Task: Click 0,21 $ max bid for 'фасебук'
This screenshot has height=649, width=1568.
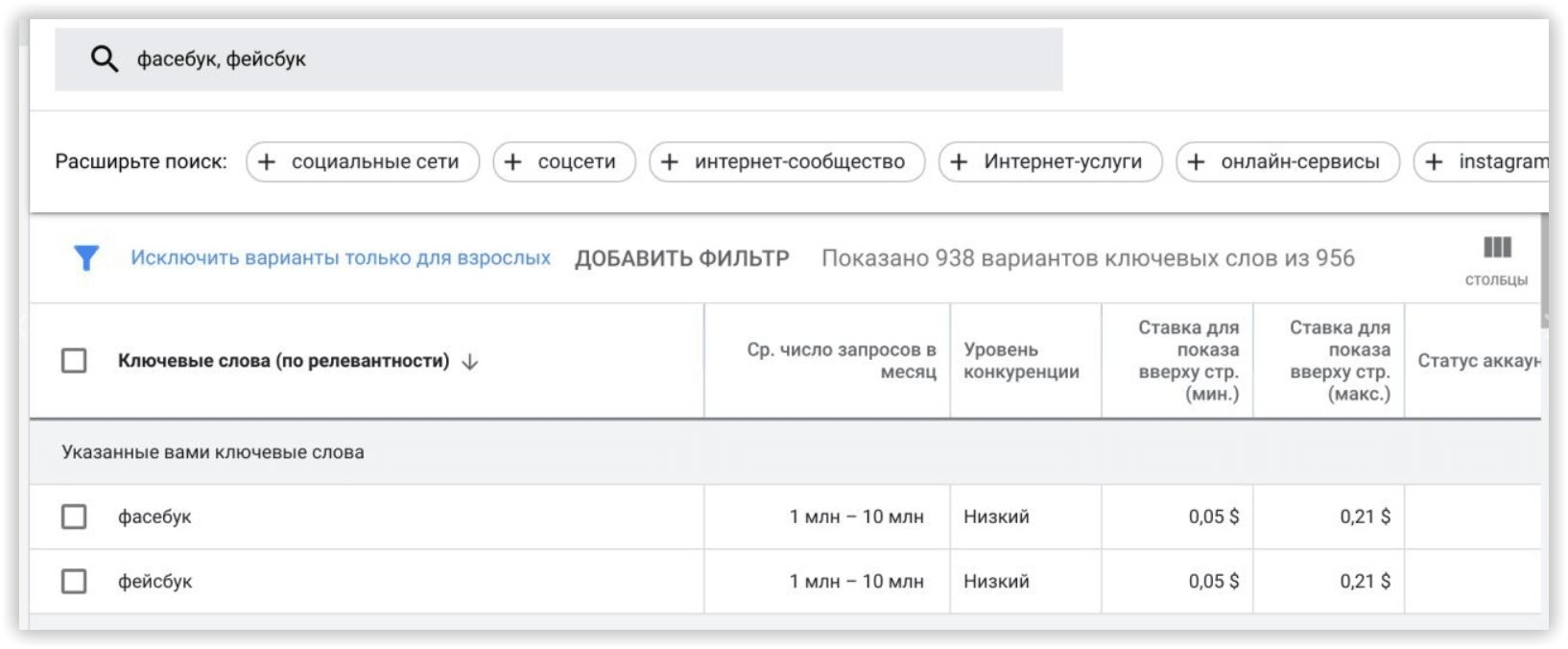Action: [x=1365, y=517]
